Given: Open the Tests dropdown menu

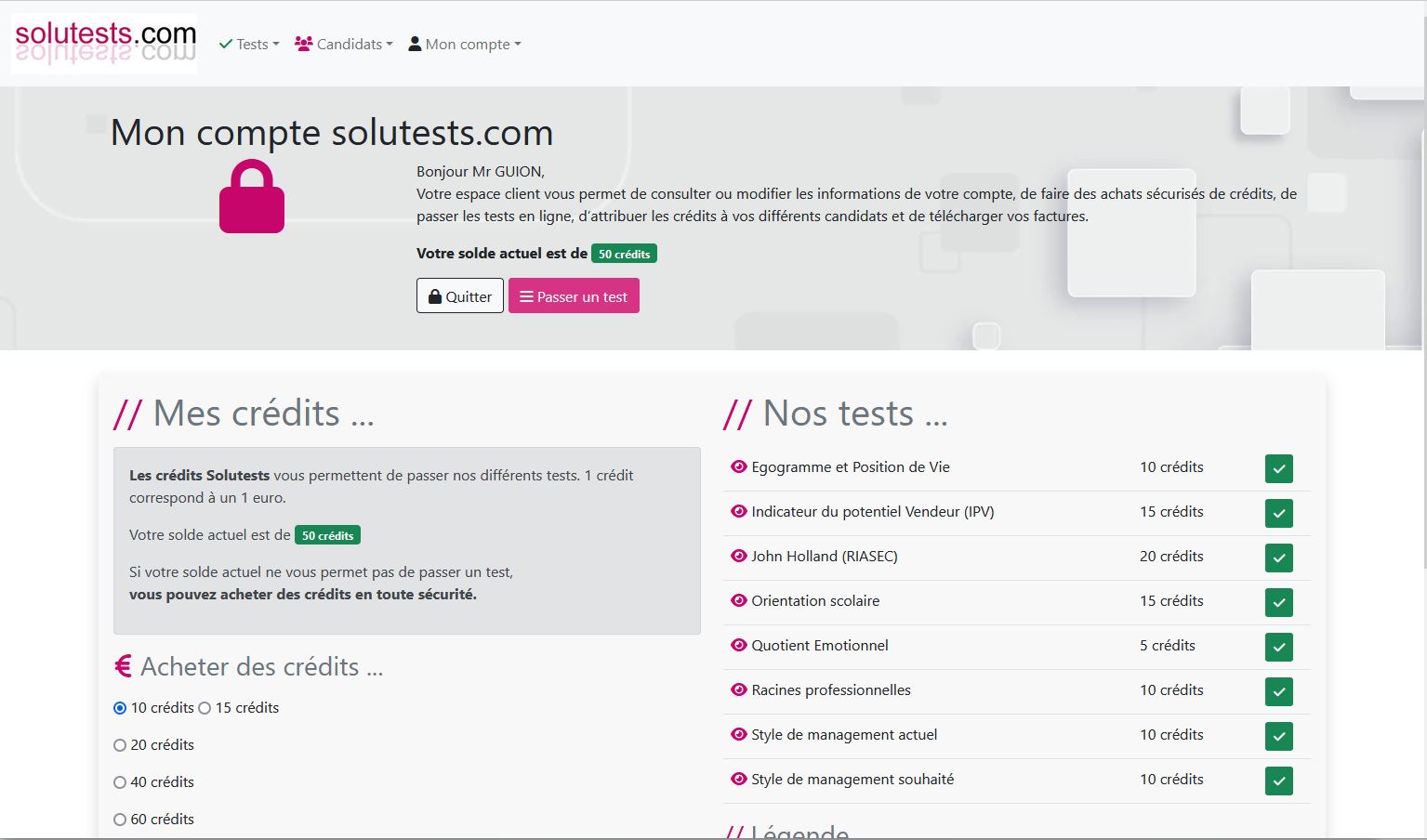Looking at the screenshot, I should click(x=249, y=44).
